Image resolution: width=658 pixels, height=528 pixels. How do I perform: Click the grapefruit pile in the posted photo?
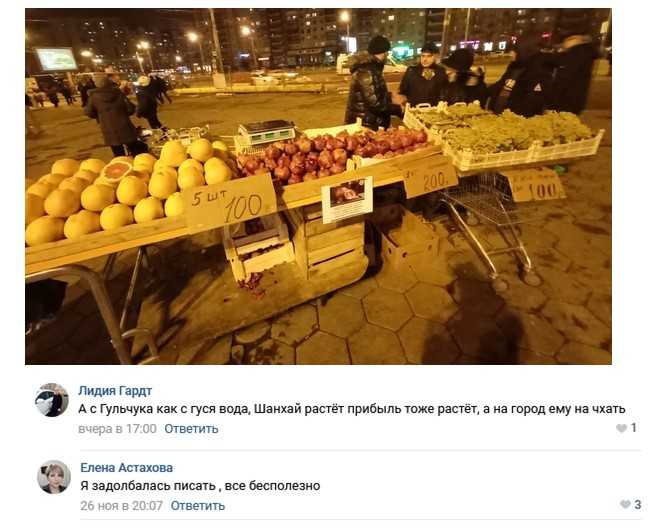(126, 191)
